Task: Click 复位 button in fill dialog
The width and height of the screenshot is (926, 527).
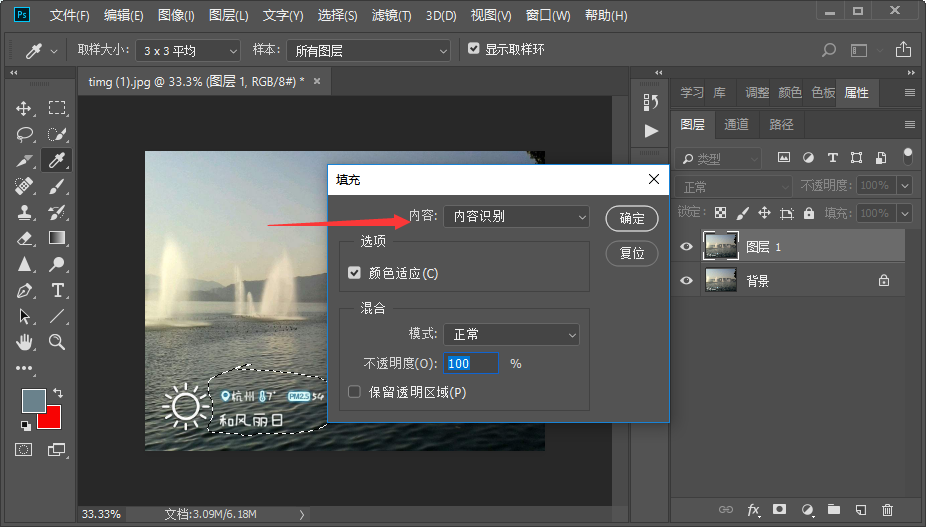Action: tap(632, 253)
